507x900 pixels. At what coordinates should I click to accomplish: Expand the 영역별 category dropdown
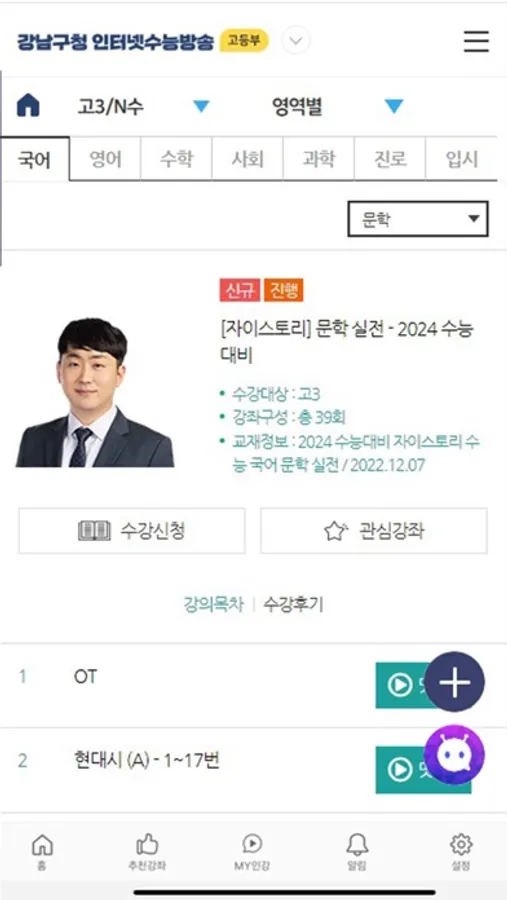click(338, 106)
